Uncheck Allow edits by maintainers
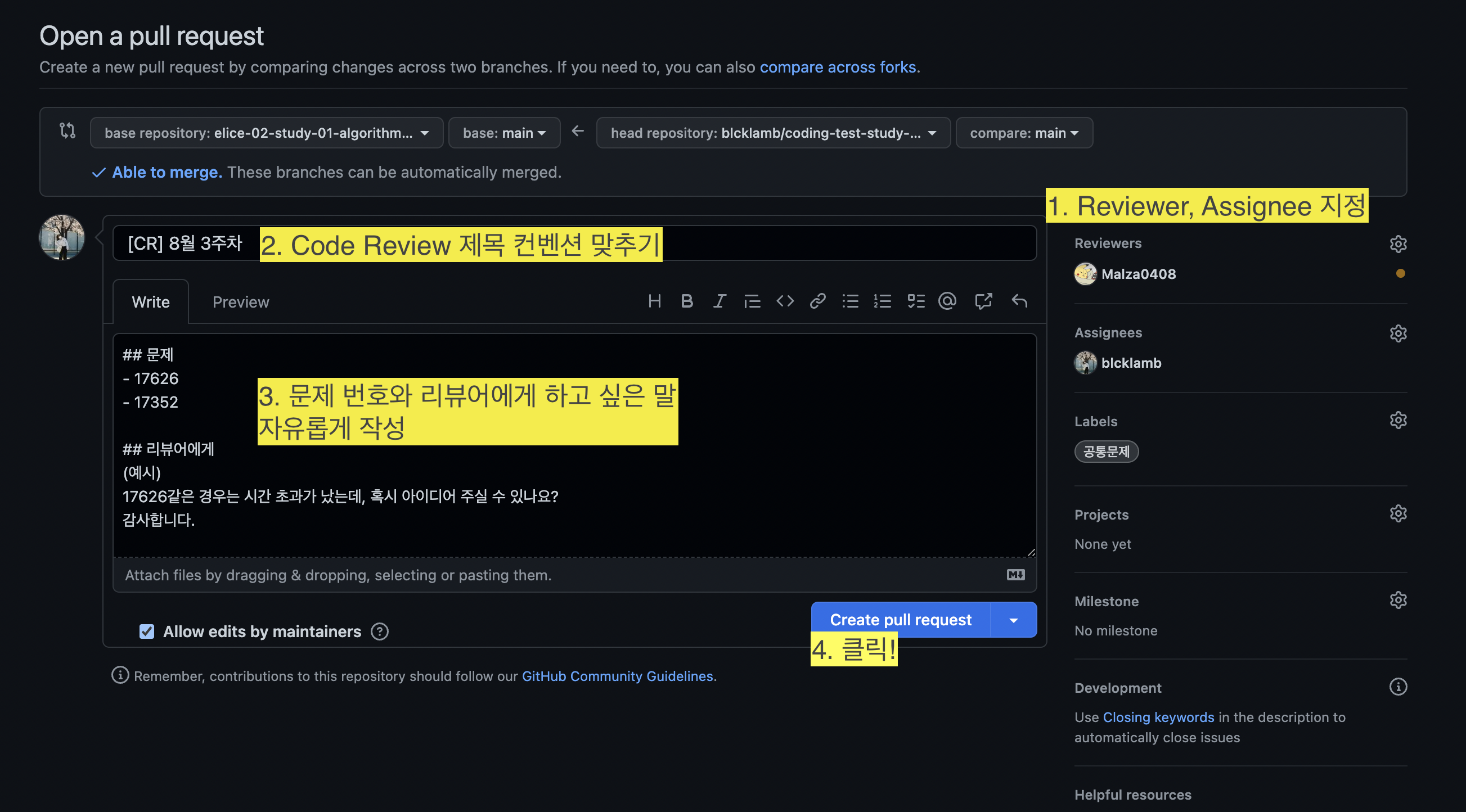Viewport: 1466px width, 812px height. click(x=147, y=631)
